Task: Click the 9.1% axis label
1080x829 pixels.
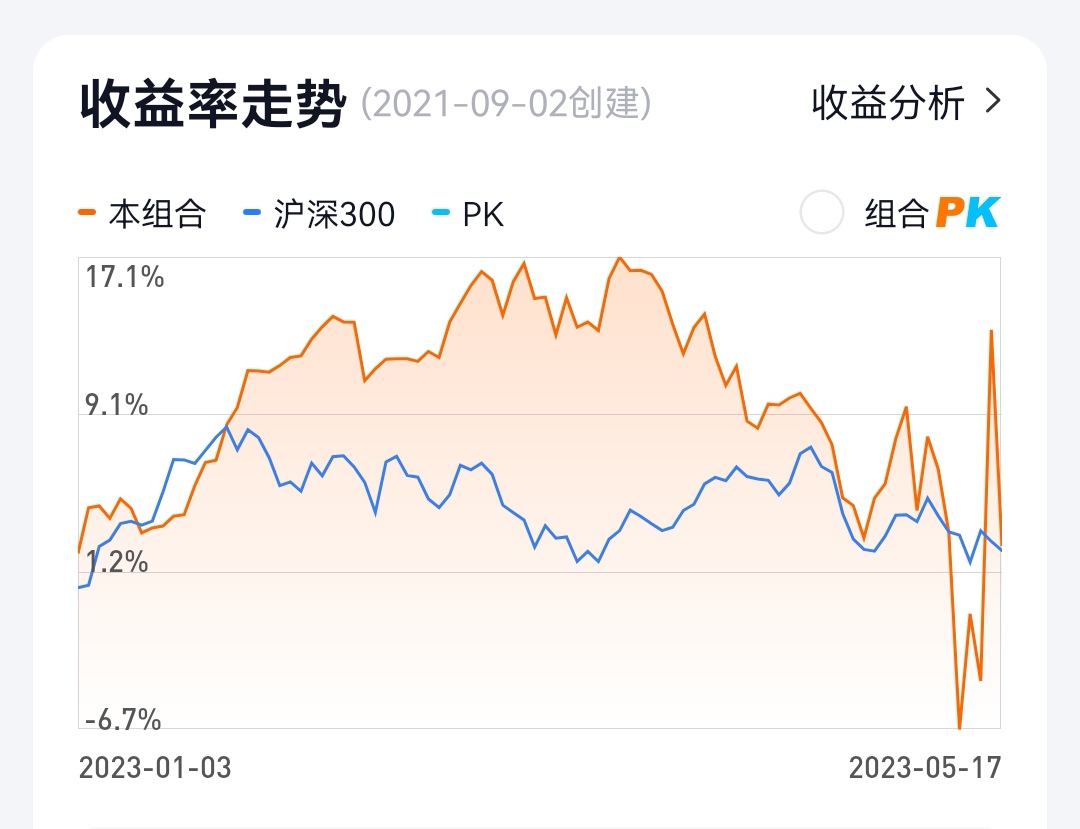Action: click(x=117, y=405)
